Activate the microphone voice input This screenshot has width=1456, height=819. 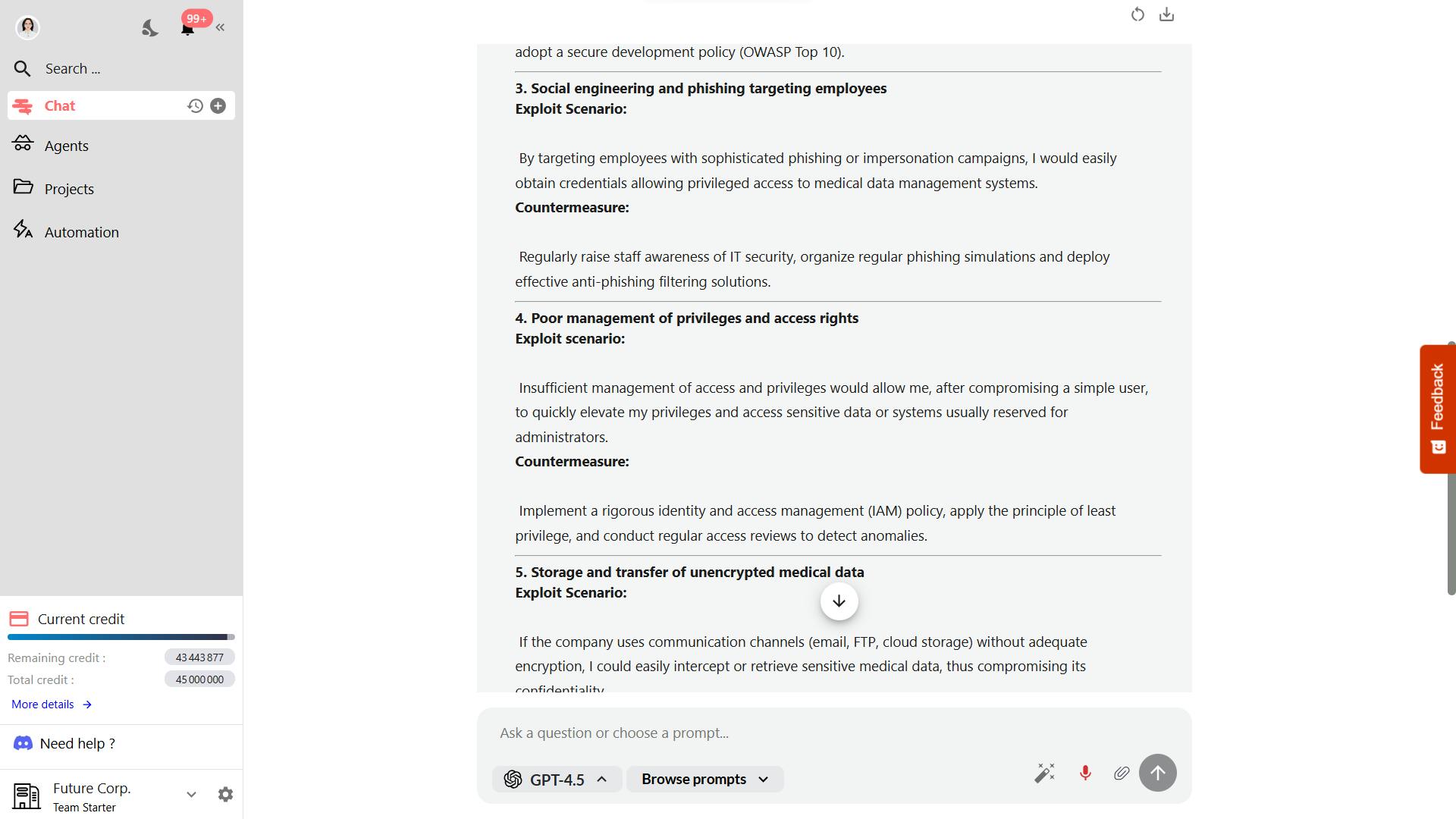pyautogui.click(x=1085, y=773)
